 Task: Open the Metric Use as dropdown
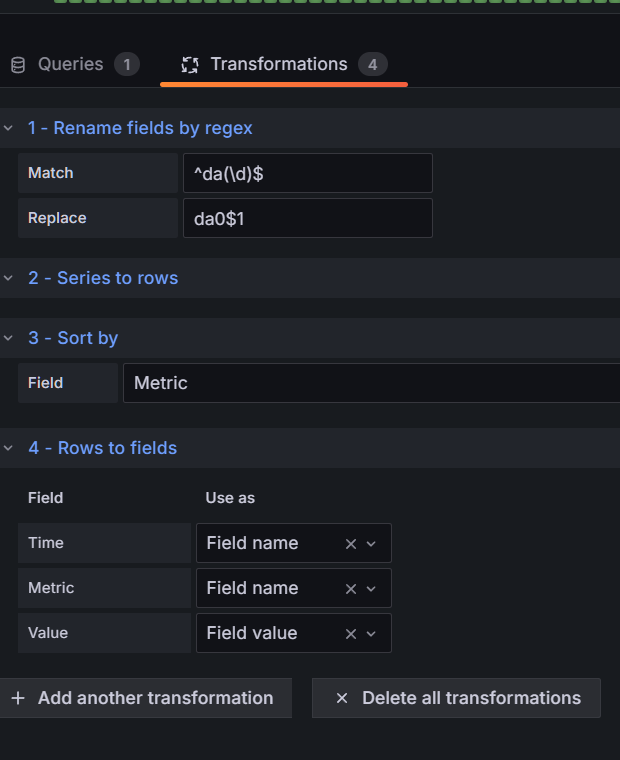click(x=371, y=589)
